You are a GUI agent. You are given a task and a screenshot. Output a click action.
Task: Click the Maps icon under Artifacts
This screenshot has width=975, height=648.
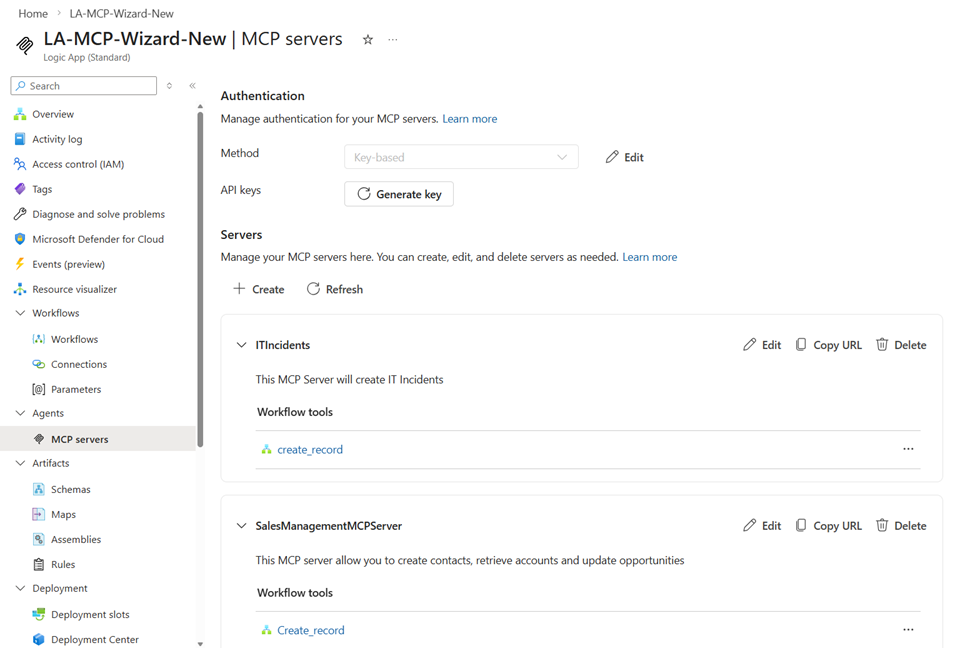[39, 514]
